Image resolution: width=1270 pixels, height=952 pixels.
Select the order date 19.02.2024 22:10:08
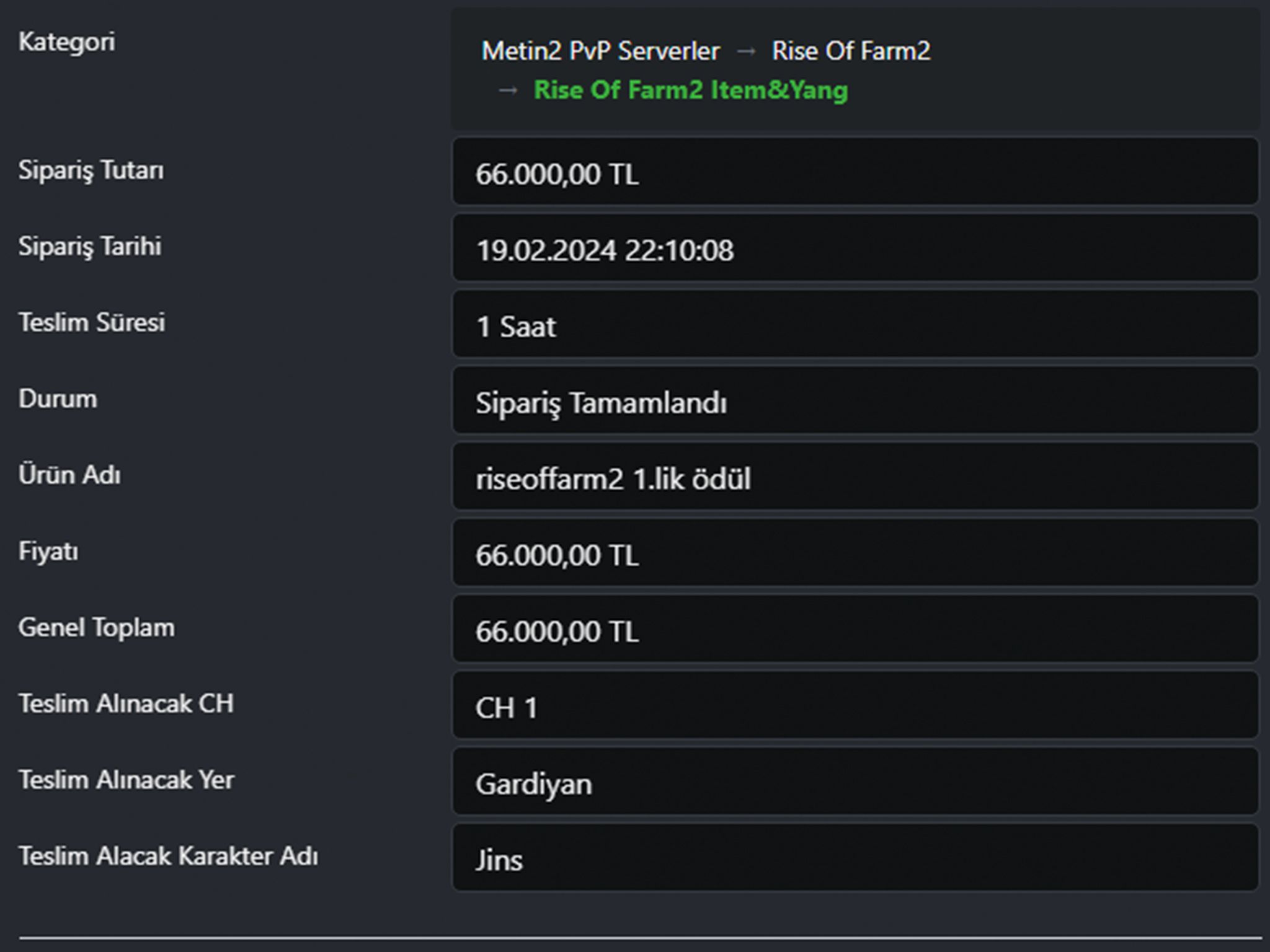pyautogui.click(x=605, y=250)
